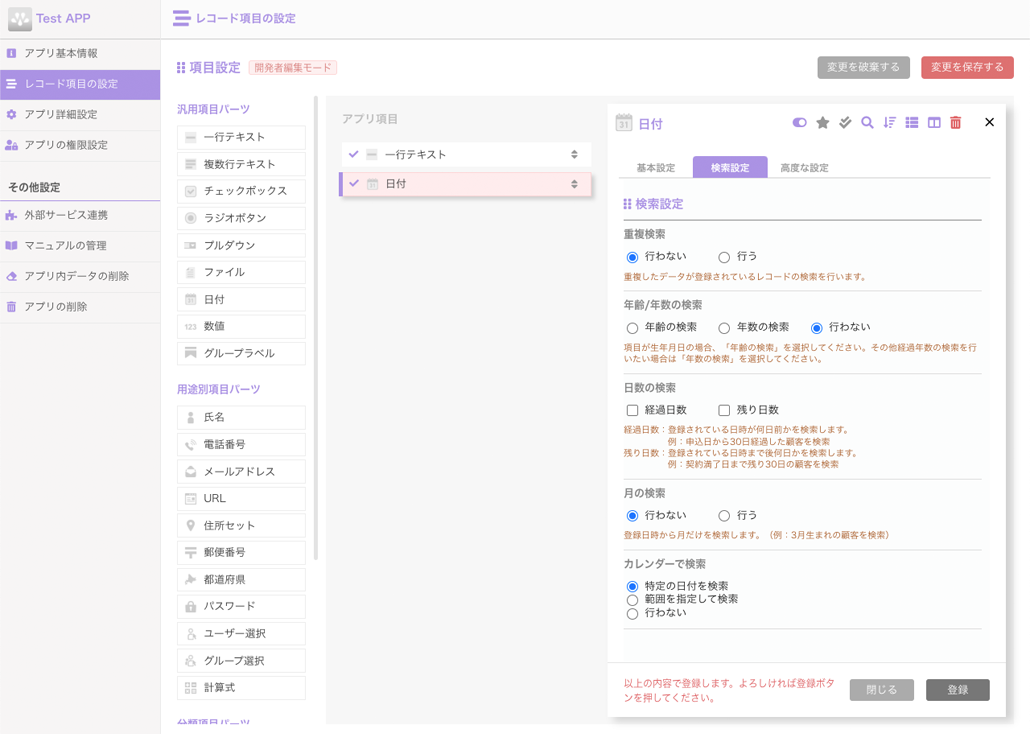Image resolution: width=1030 pixels, height=734 pixels.
Task: Open レコード項目の設定 in the sidebar
Action: point(80,84)
